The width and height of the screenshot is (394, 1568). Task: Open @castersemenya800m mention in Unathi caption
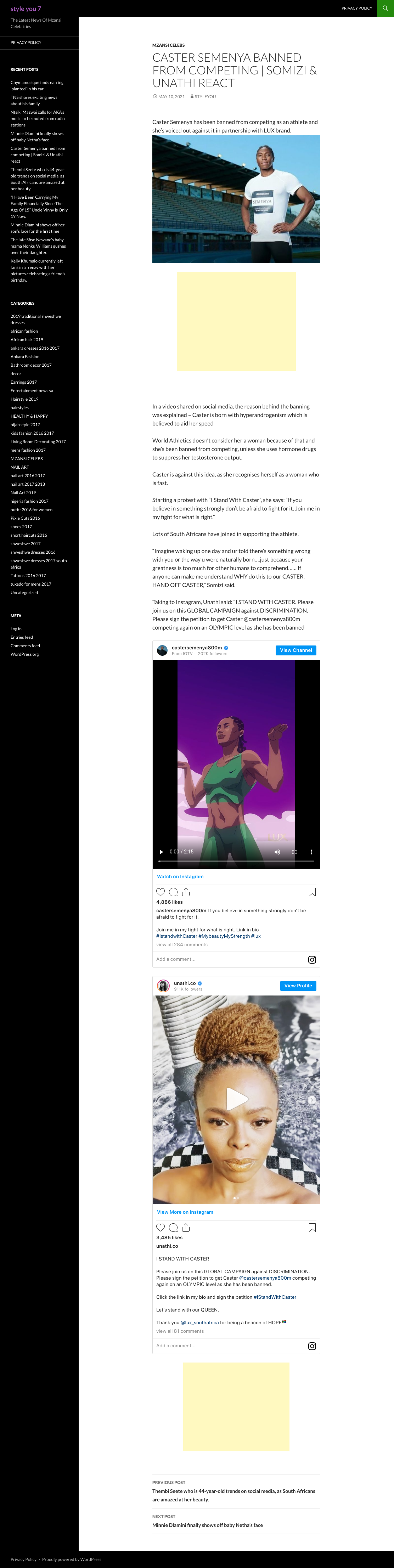pyautogui.click(x=265, y=1278)
